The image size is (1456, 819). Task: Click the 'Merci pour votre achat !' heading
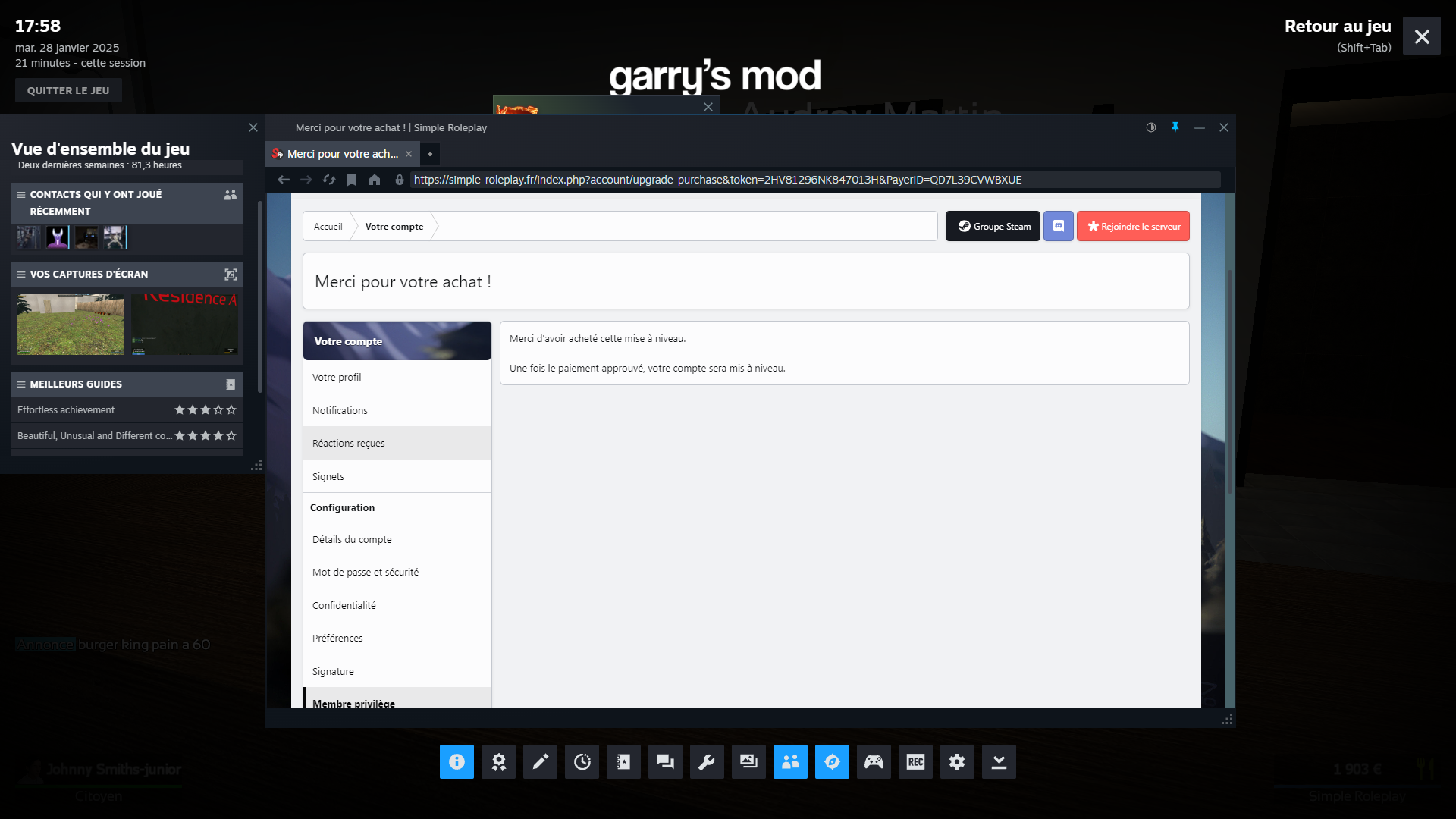(x=403, y=281)
